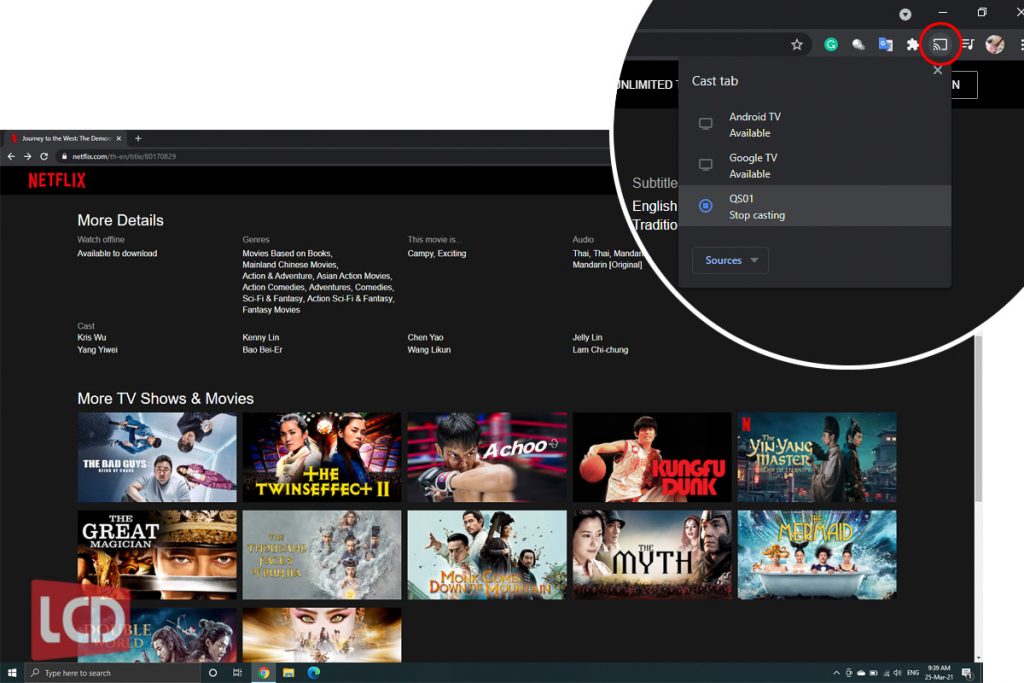Click the Wang Likun cast link
This screenshot has height=683, width=1024.
[429, 350]
